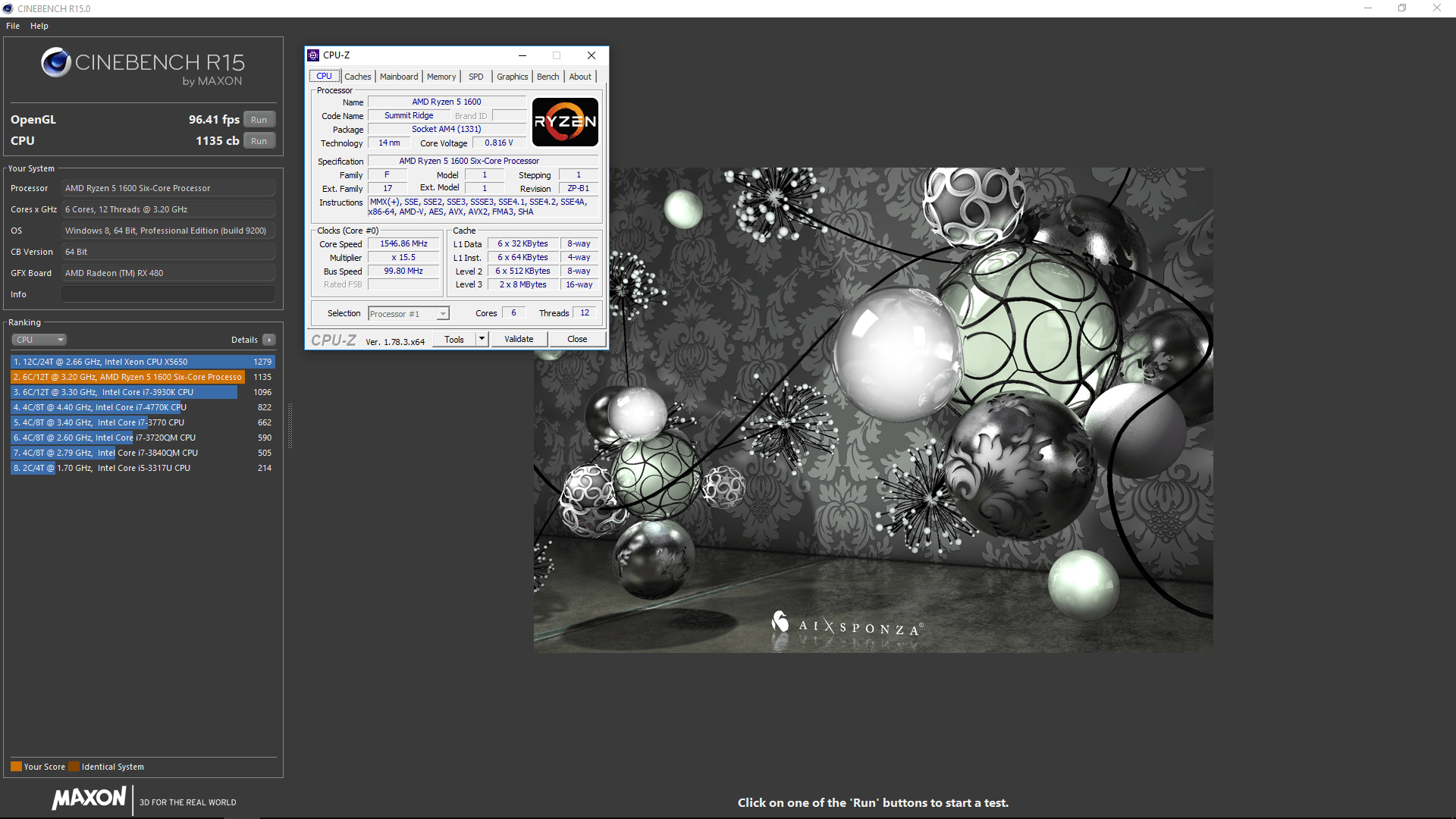Run the CPU benchmark
The image size is (1456, 819).
pyautogui.click(x=259, y=141)
